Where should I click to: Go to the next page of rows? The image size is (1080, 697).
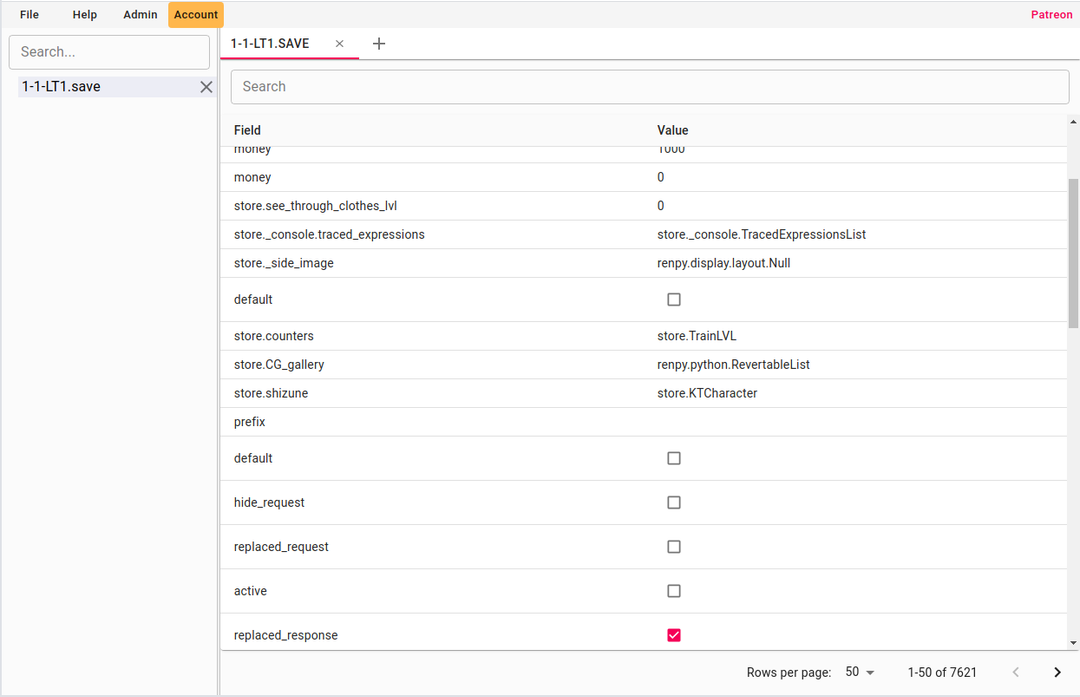pyautogui.click(x=1057, y=673)
